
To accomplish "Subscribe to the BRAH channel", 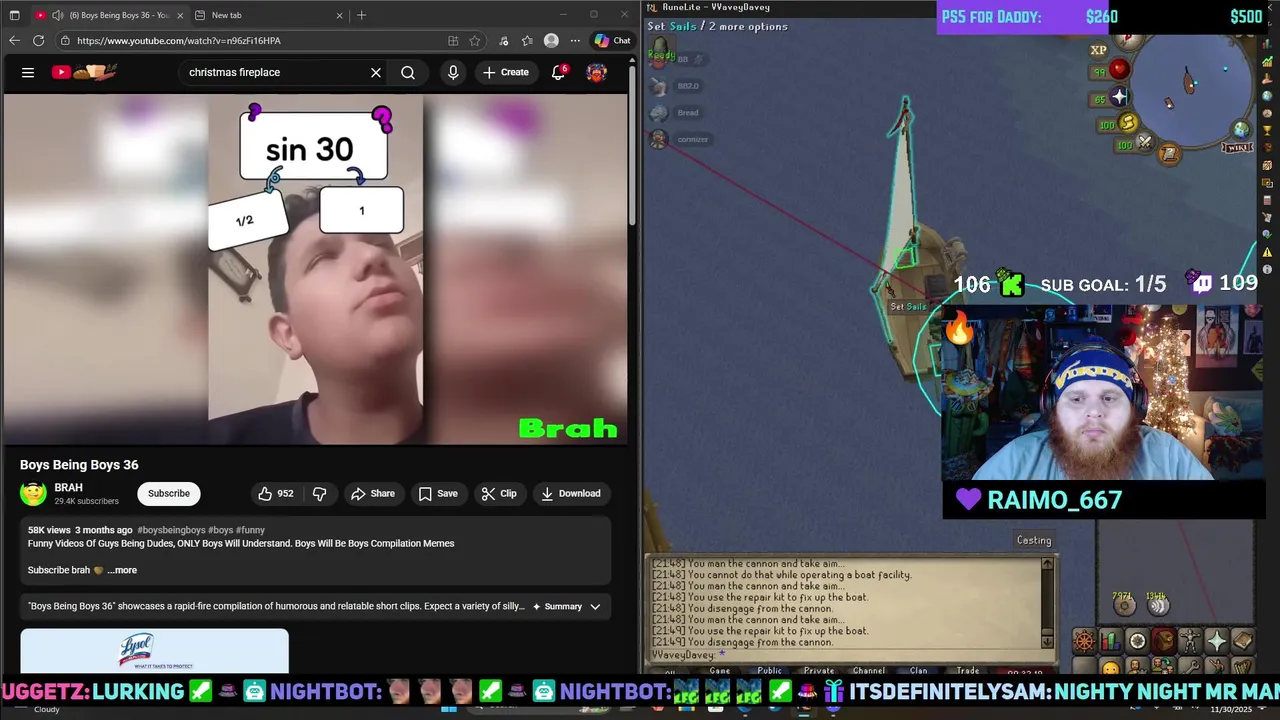I will click(169, 493).
